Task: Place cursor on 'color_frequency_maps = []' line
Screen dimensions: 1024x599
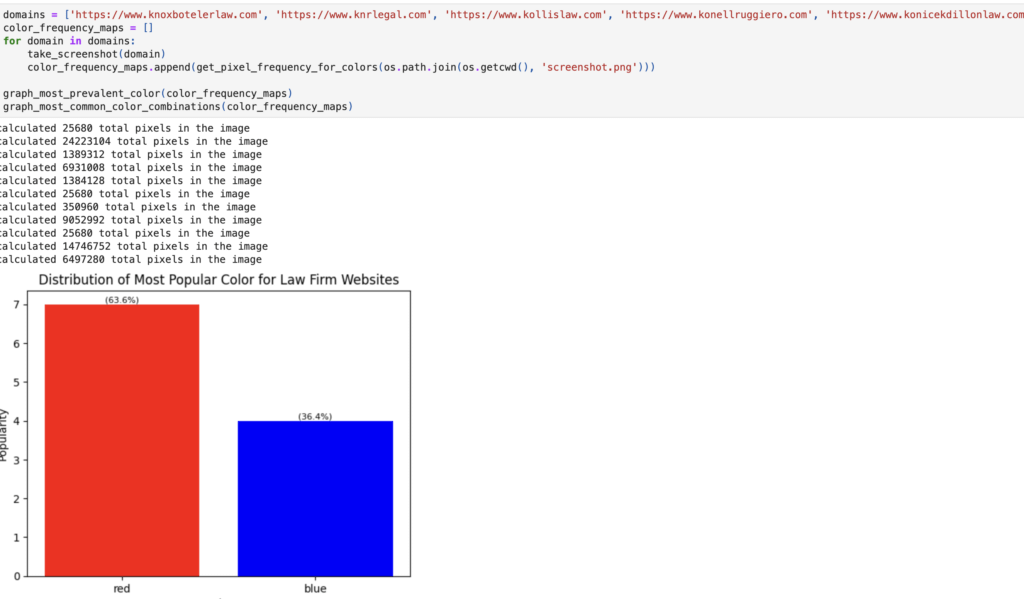Action: click(x=76, y=28)
